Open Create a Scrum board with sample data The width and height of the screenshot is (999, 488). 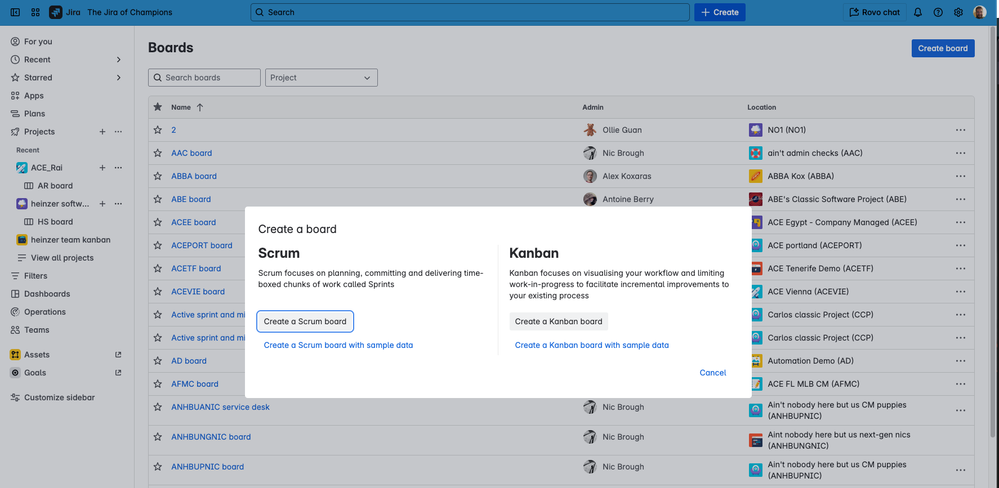(x=338, y=345)
